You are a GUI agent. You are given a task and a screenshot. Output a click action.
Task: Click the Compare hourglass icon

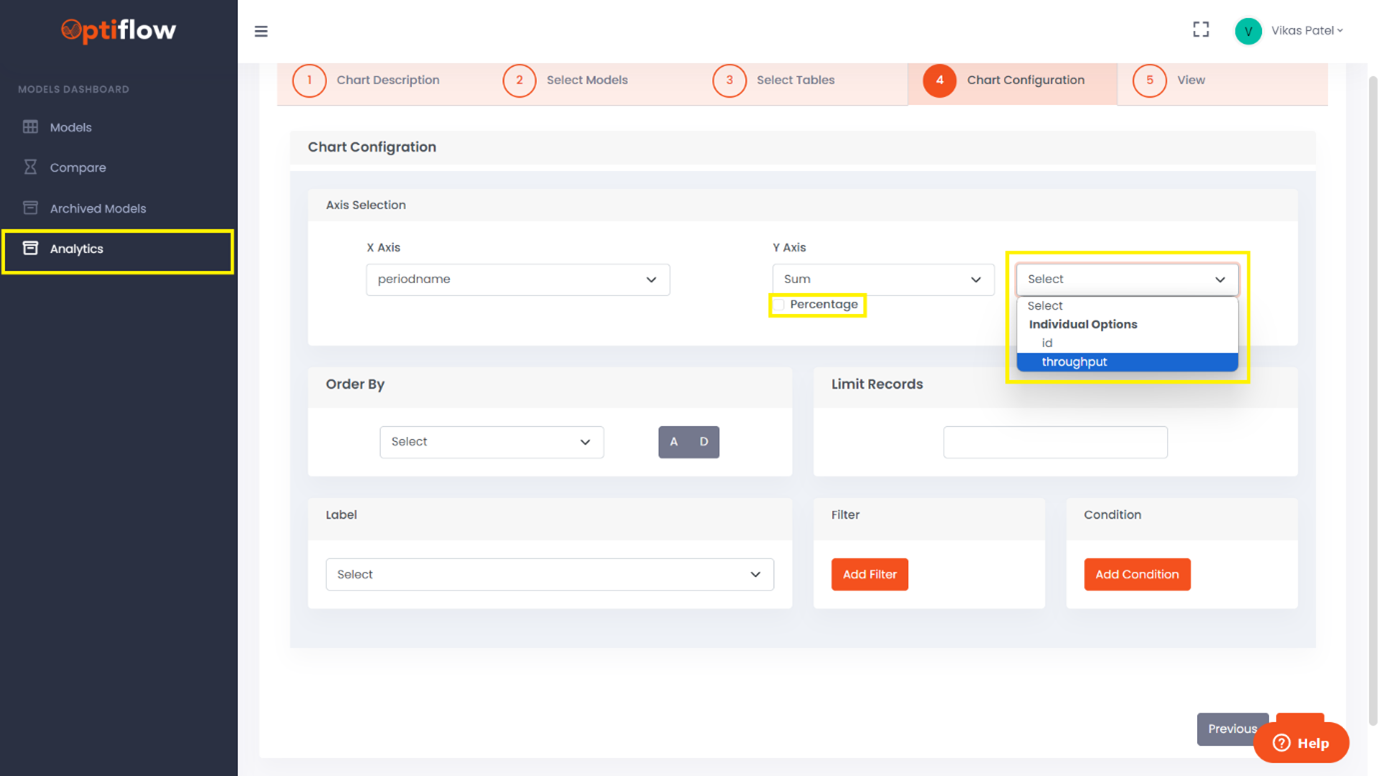tap(31, 167)
